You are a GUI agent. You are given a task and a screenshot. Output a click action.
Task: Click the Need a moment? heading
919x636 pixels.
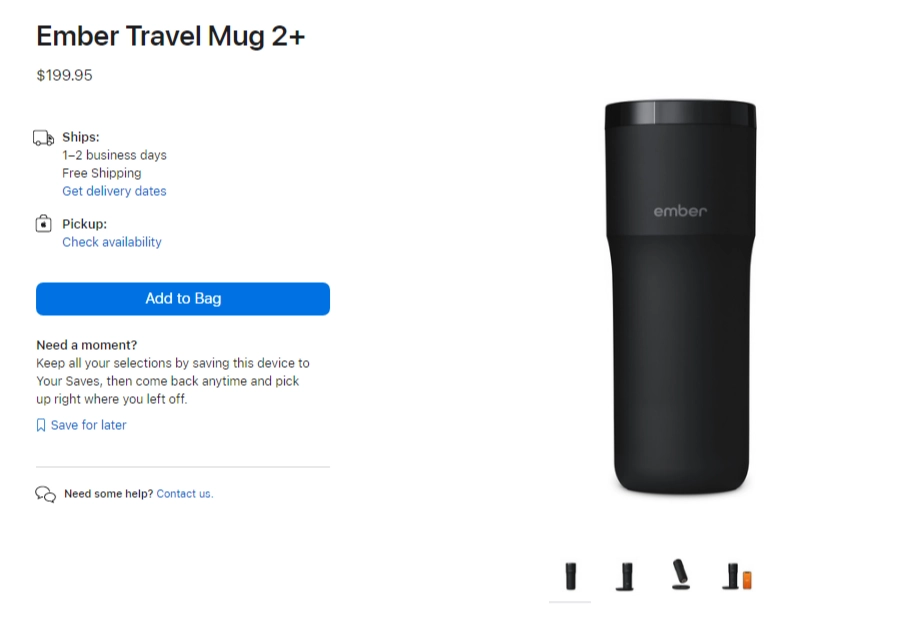point(87,345)
